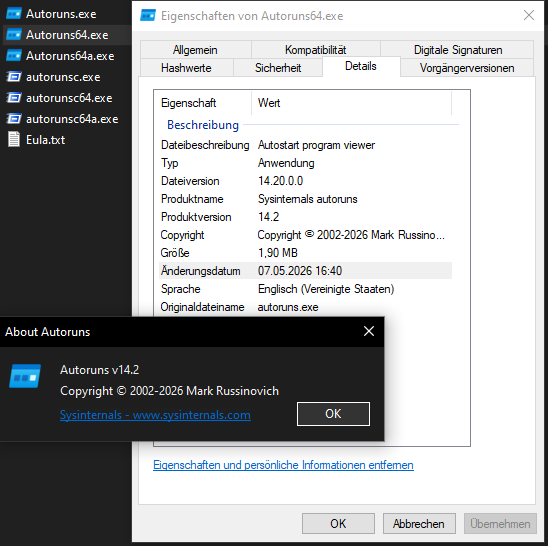Click the Autoruns.exe file icon
Screen dimensions: 548x546
click(14, 14)
